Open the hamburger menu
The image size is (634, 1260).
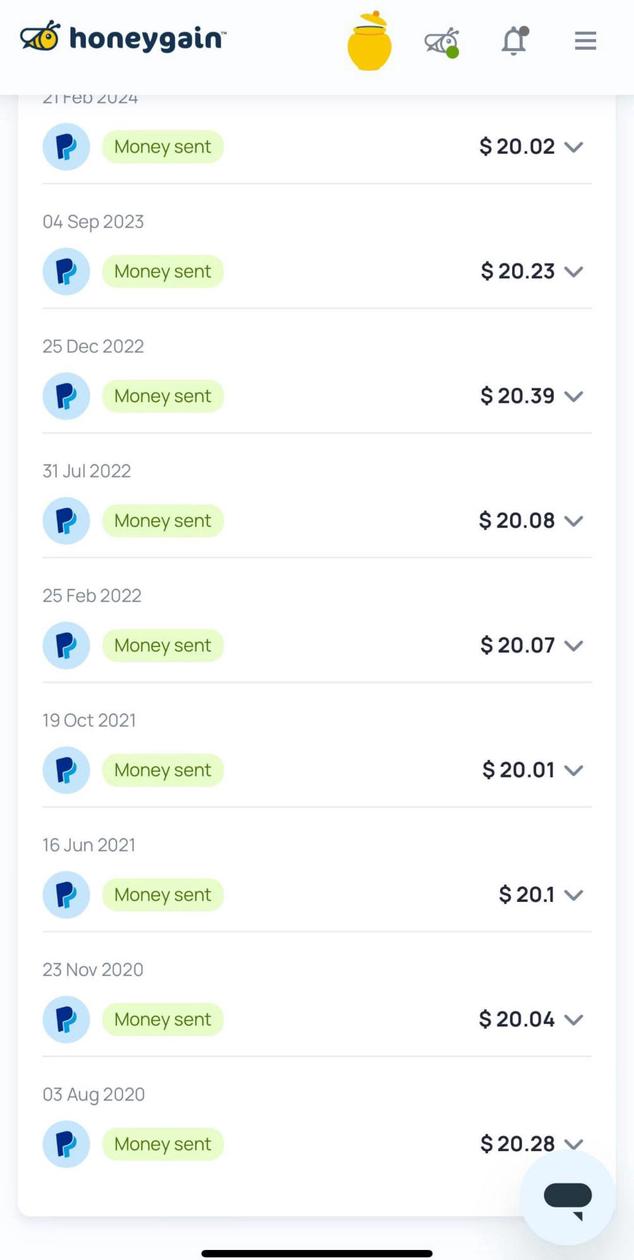click(x=585, y=41)
